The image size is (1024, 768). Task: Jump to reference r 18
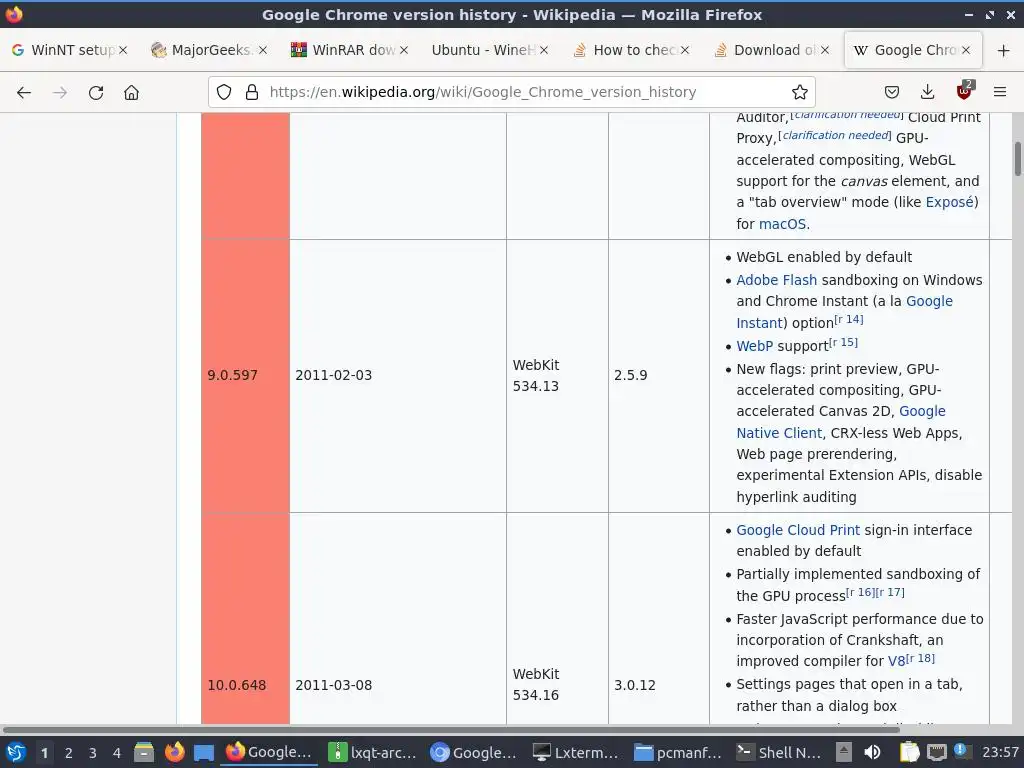920,658
